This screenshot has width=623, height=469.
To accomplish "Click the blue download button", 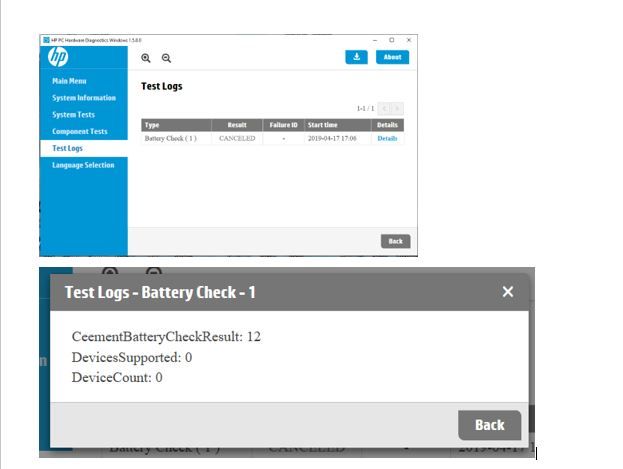I will pyautogui.click(x=356, y=57).
